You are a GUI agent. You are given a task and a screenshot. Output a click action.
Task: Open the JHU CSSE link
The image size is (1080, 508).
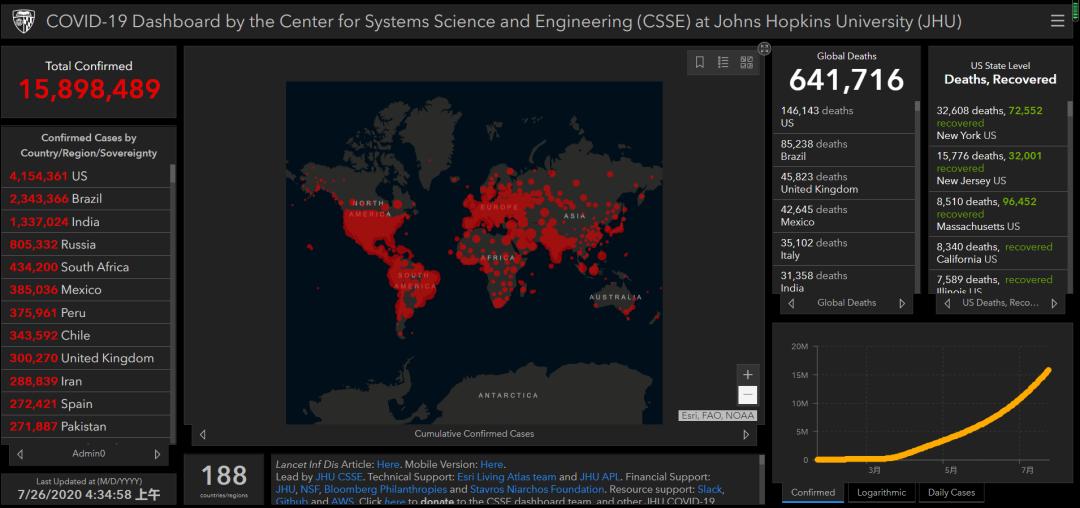click(x=339, y=477)
